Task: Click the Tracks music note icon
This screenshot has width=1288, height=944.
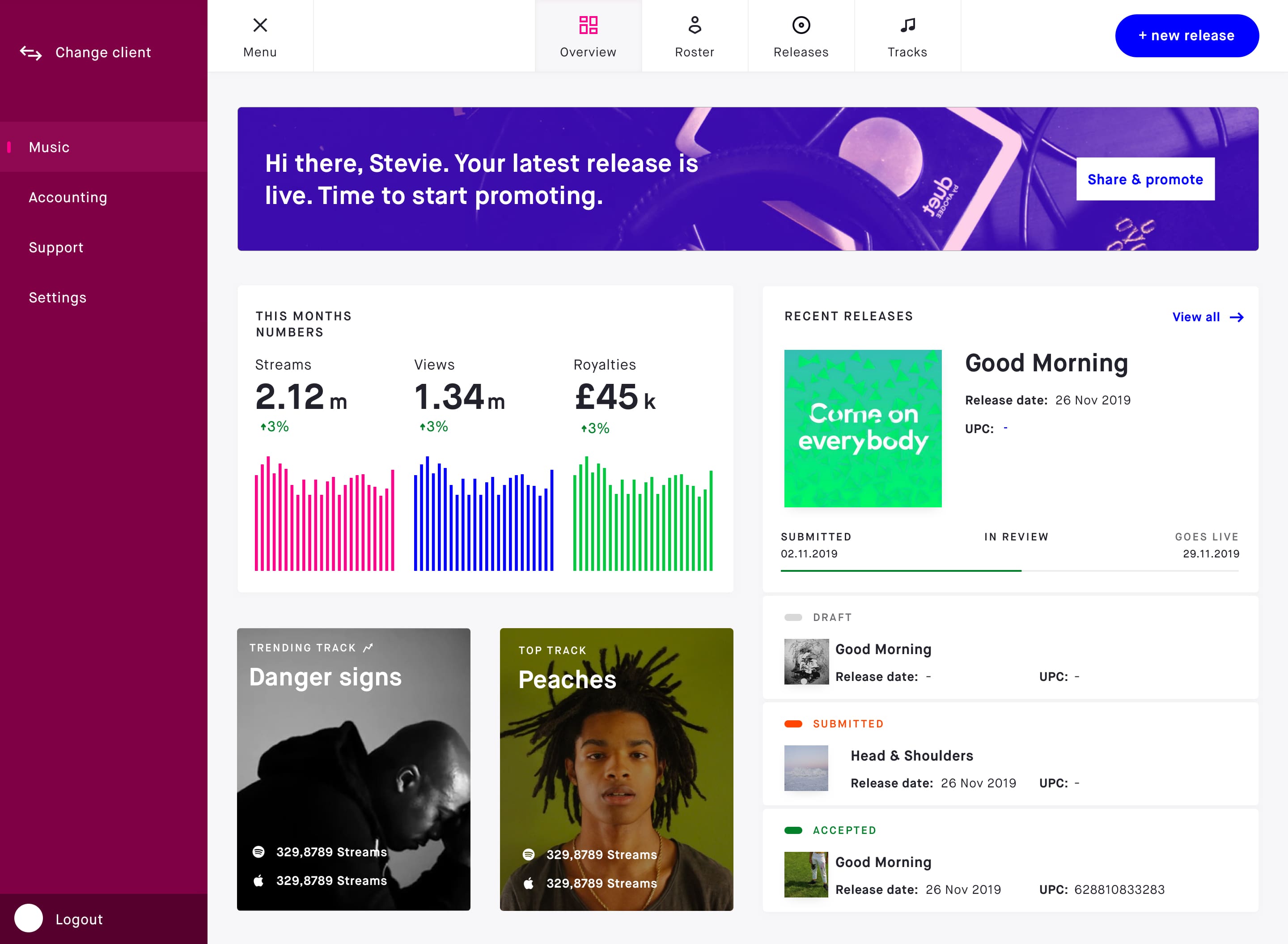Action: point(907,25)
